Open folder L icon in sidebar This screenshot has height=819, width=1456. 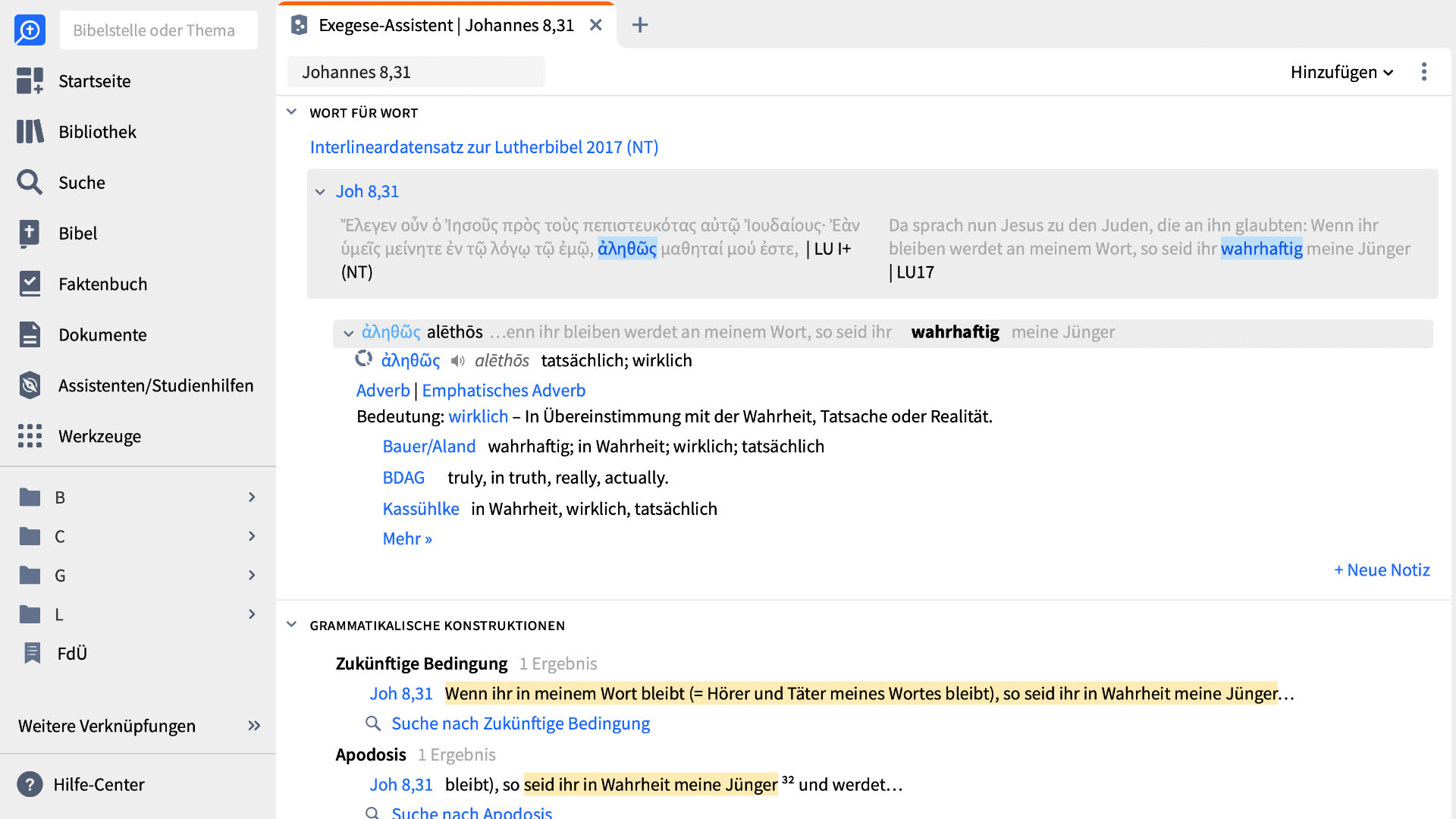coord(30,614)
